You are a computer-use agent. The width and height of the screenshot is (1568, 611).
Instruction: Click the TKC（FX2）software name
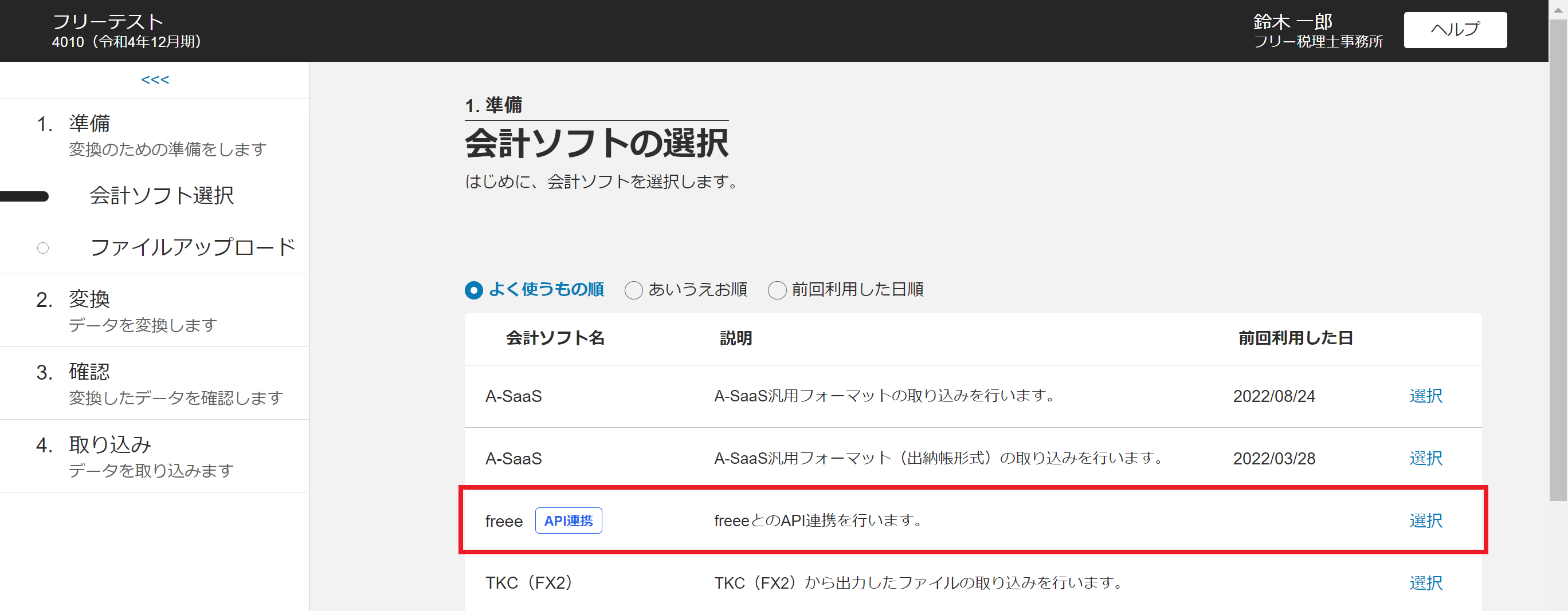coord(529,583)
